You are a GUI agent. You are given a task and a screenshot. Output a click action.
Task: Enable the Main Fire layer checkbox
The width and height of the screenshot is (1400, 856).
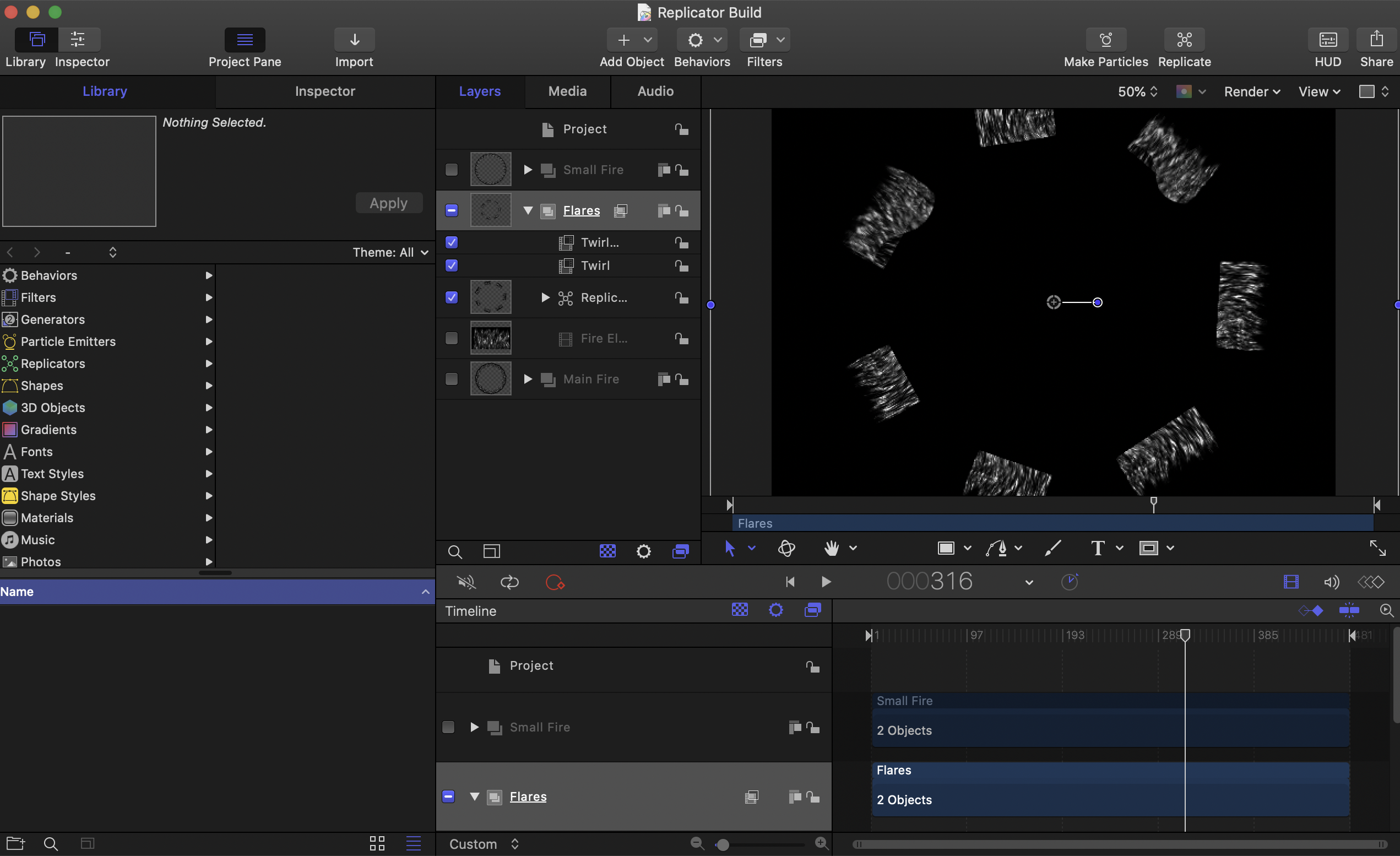click(x=451, y=379)
